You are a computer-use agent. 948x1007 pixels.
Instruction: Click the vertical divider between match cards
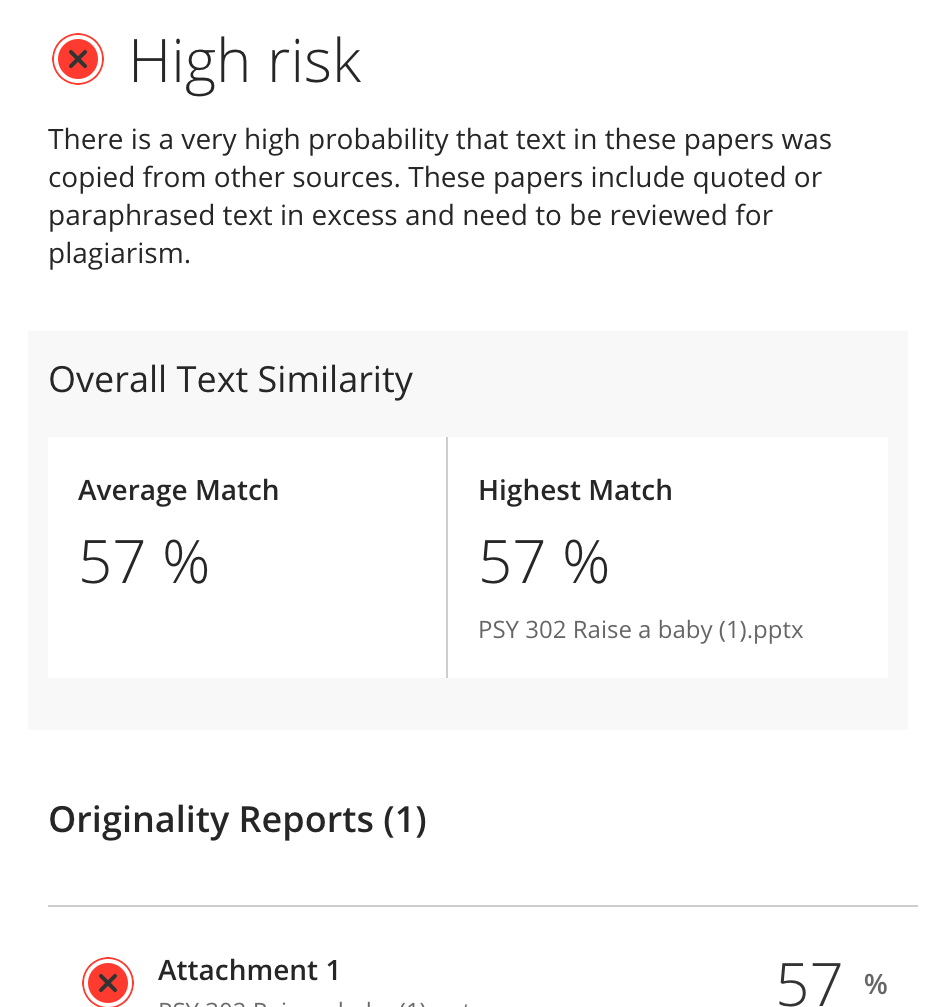click(447, 557)
